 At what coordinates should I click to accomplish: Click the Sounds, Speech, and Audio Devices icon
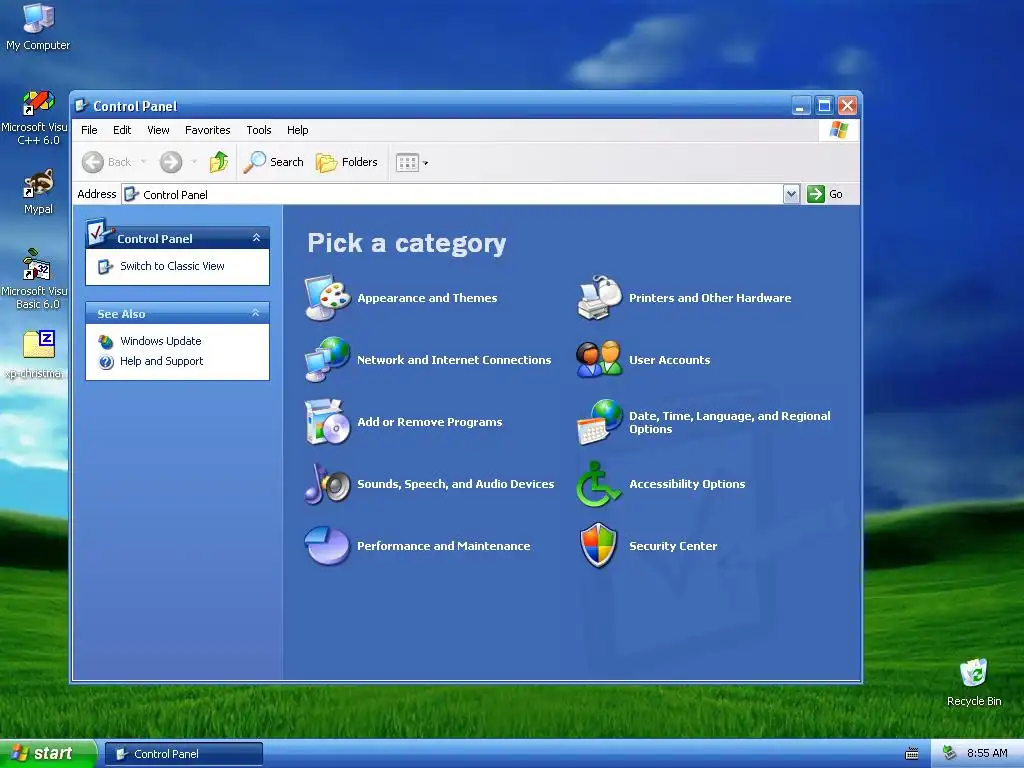coord(327,484)
